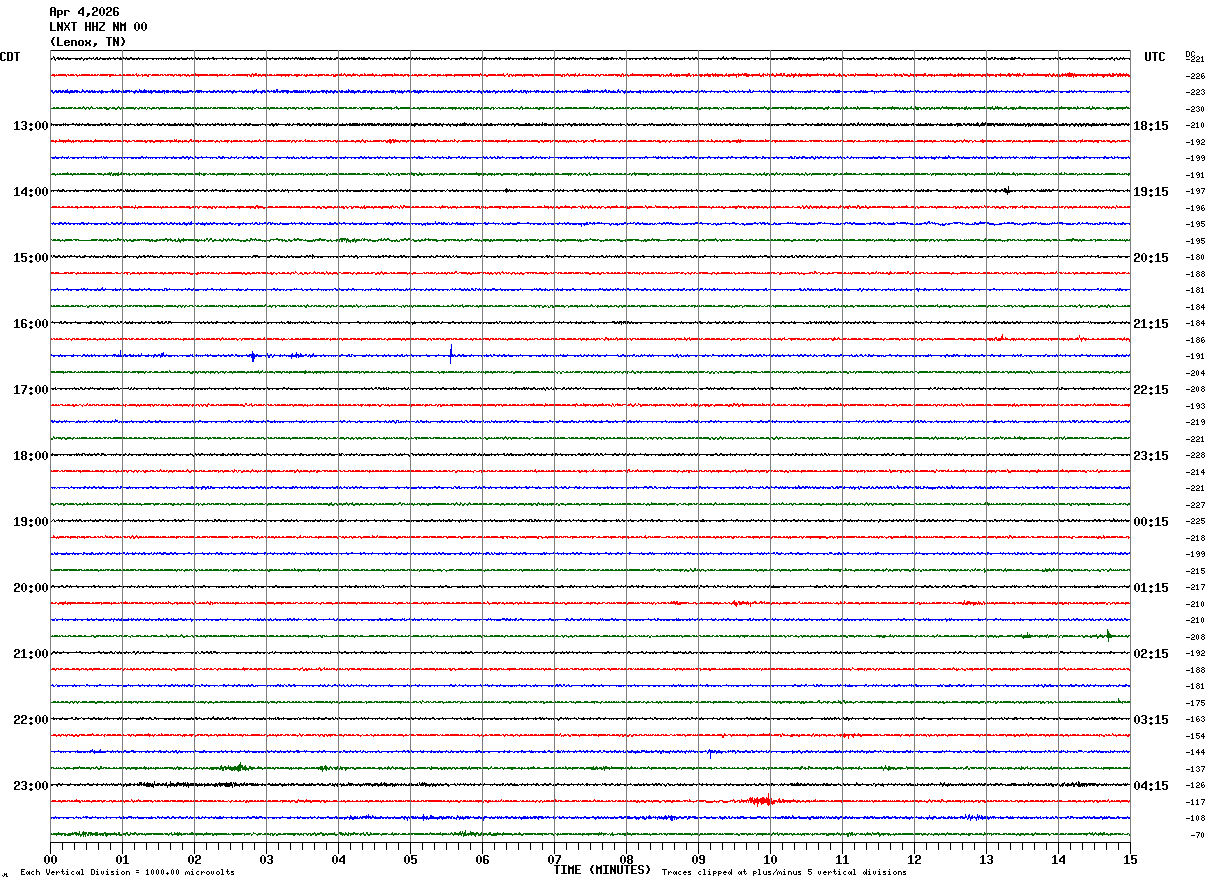Click the black spike near minute 13 on the 14:00 trace
Viewport: 1210px width, 886px height.
point(1007,190)
